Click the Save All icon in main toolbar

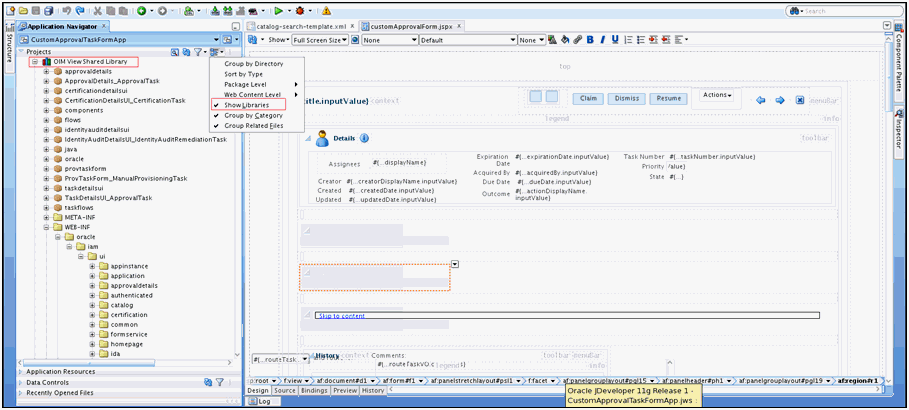(x=48, y=10)
